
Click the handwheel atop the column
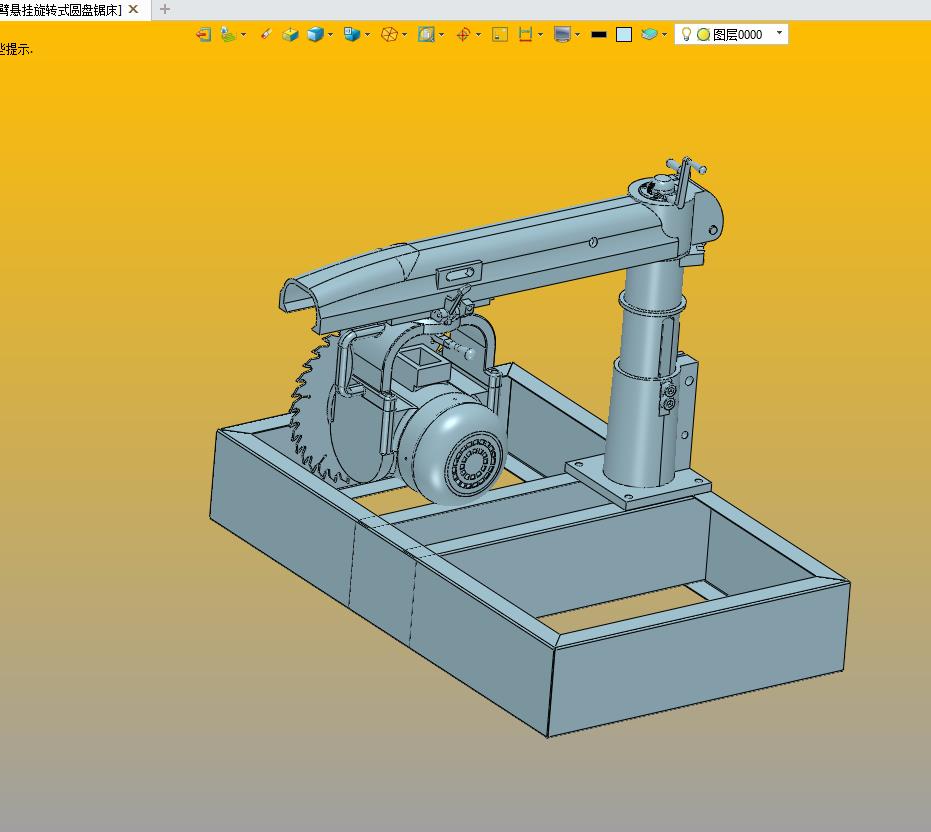pos(686,166)
